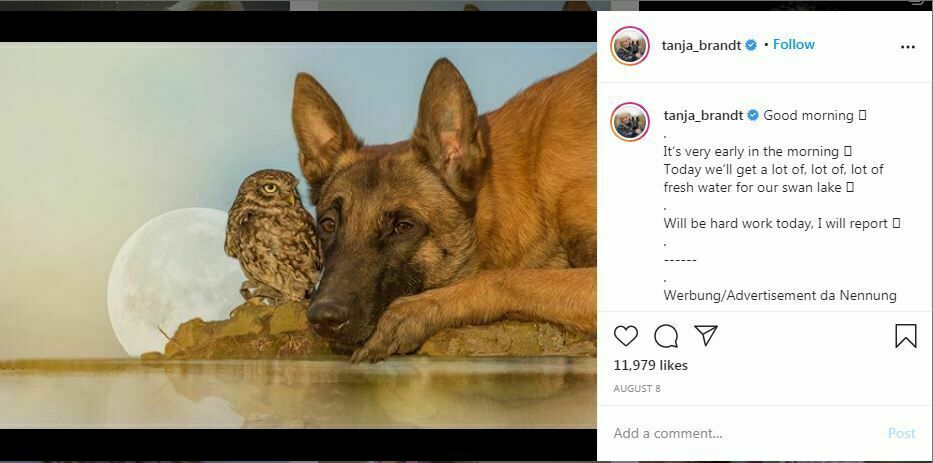
Task: Click the profile avatar beside the caption
Action: (x=630, y=121)
